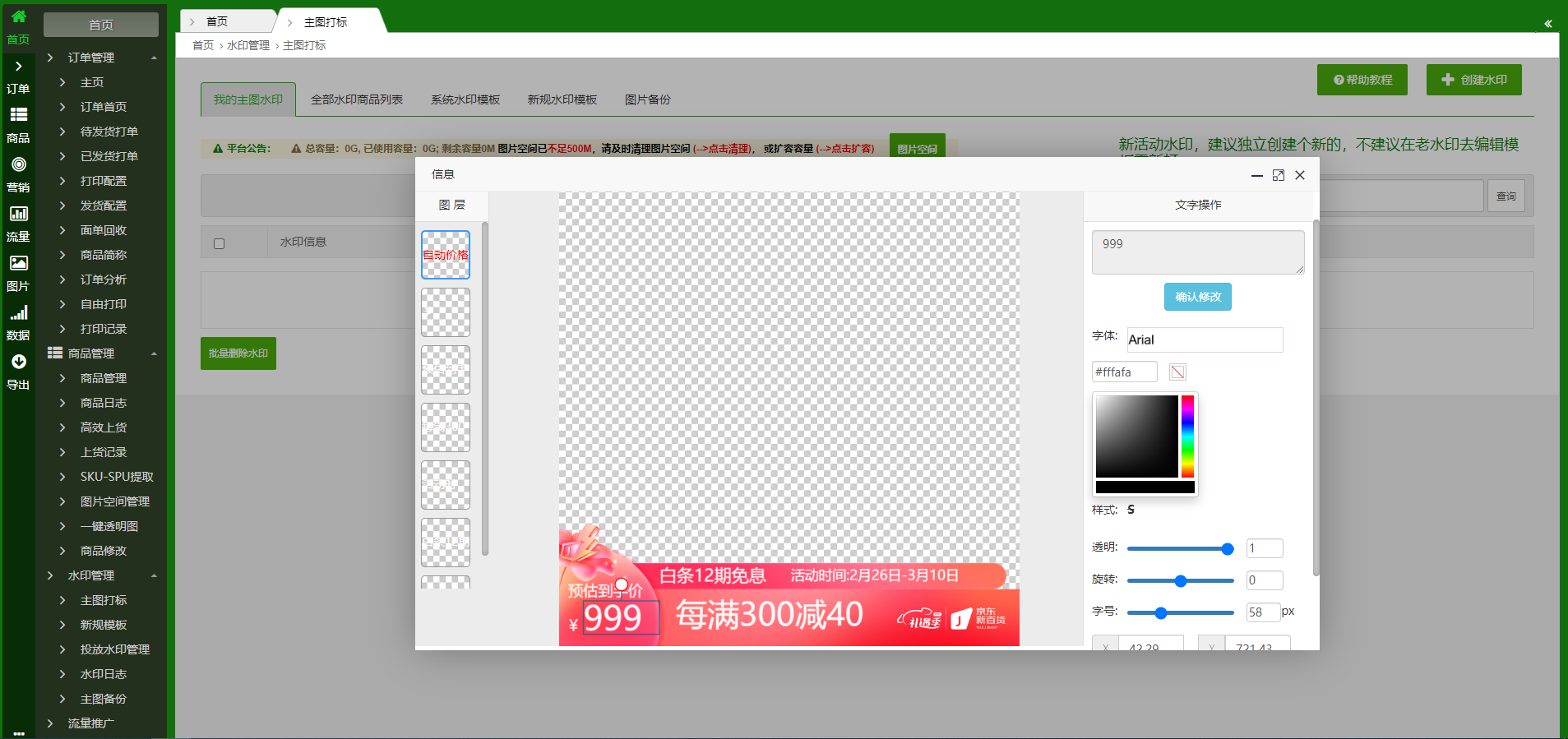The image size is (1568, 739).
Task: Click the 透明 opacity slider
Action: tap(1180, 548)
